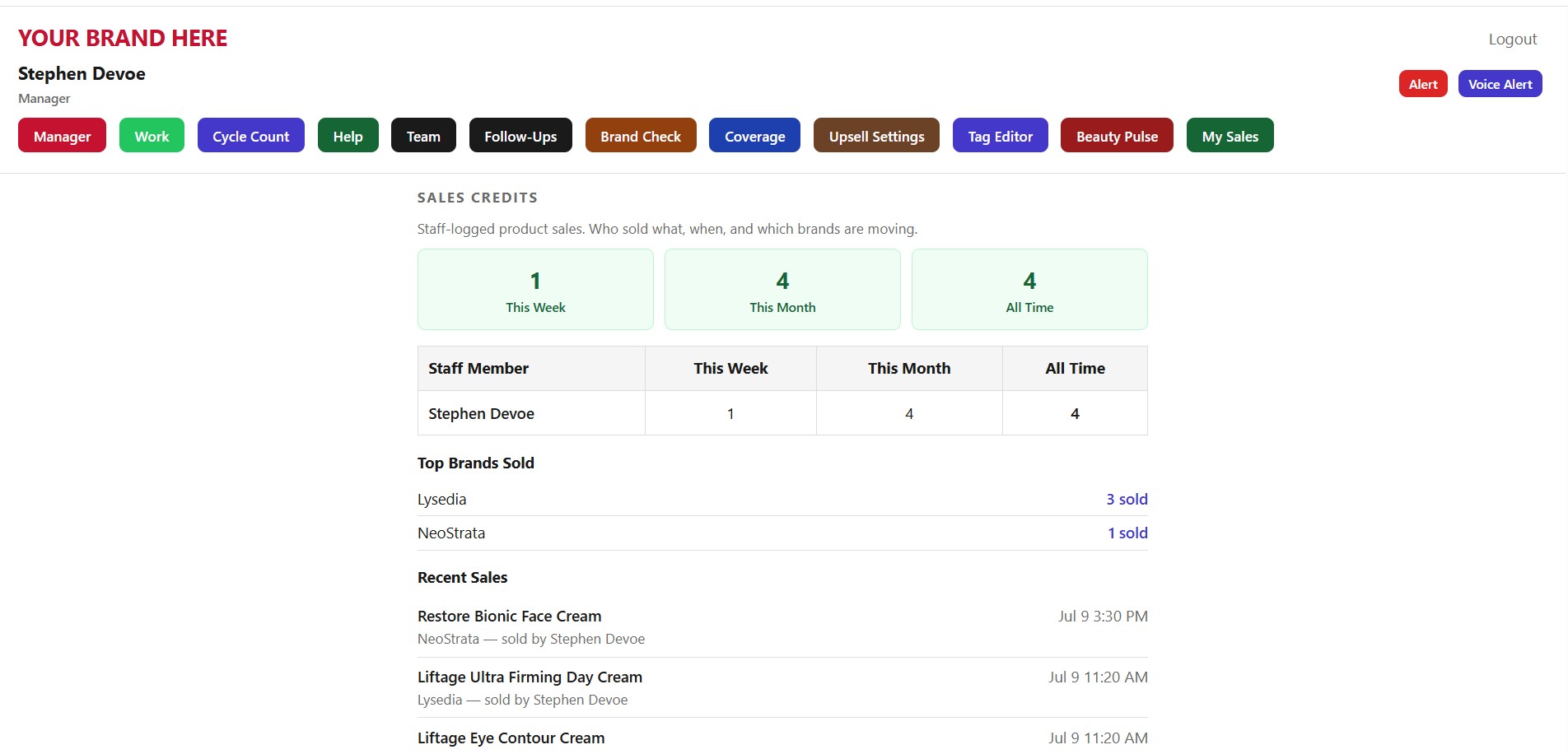Viewport: 1568px width, 754px height.
Task: Click the Lysedia brand row
Action: [x=782, y=499]
